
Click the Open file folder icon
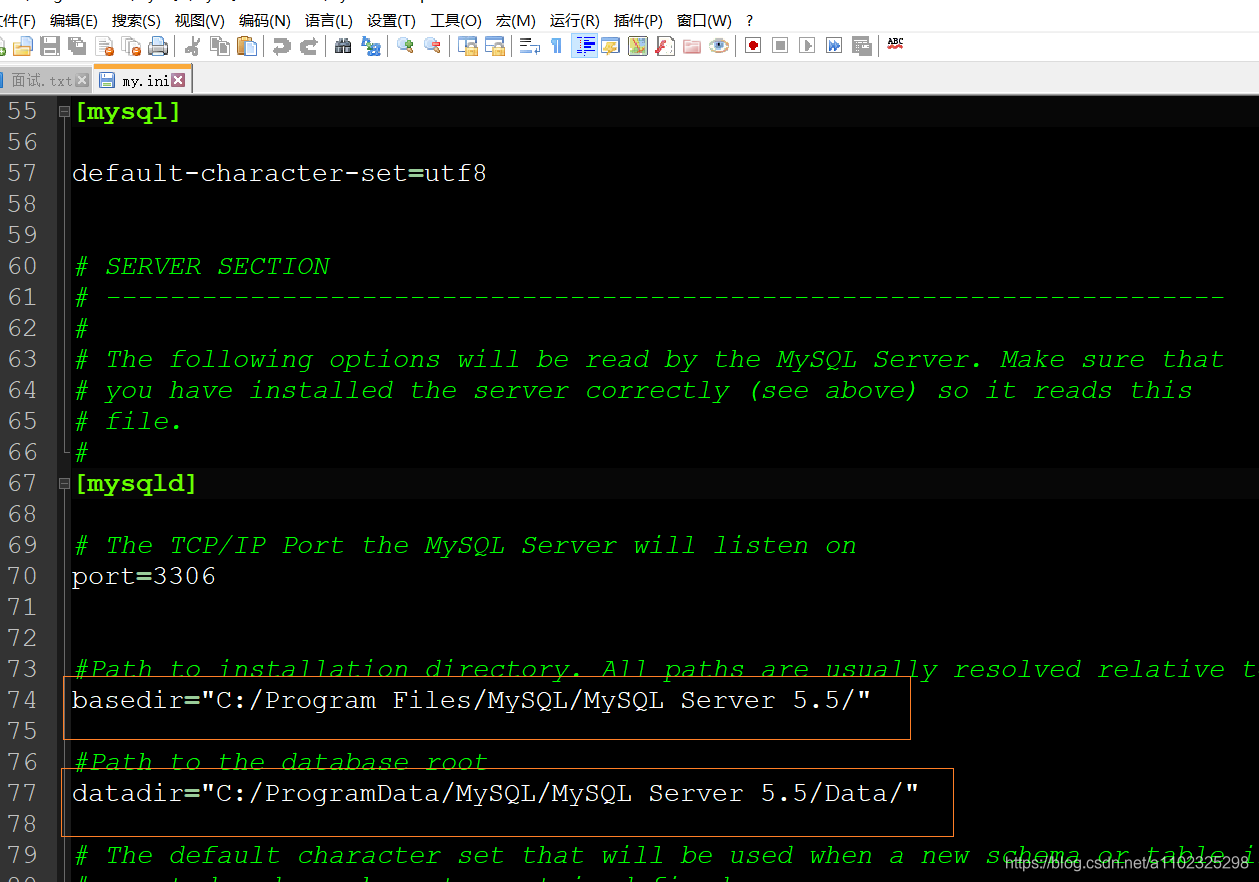point(23,46)
